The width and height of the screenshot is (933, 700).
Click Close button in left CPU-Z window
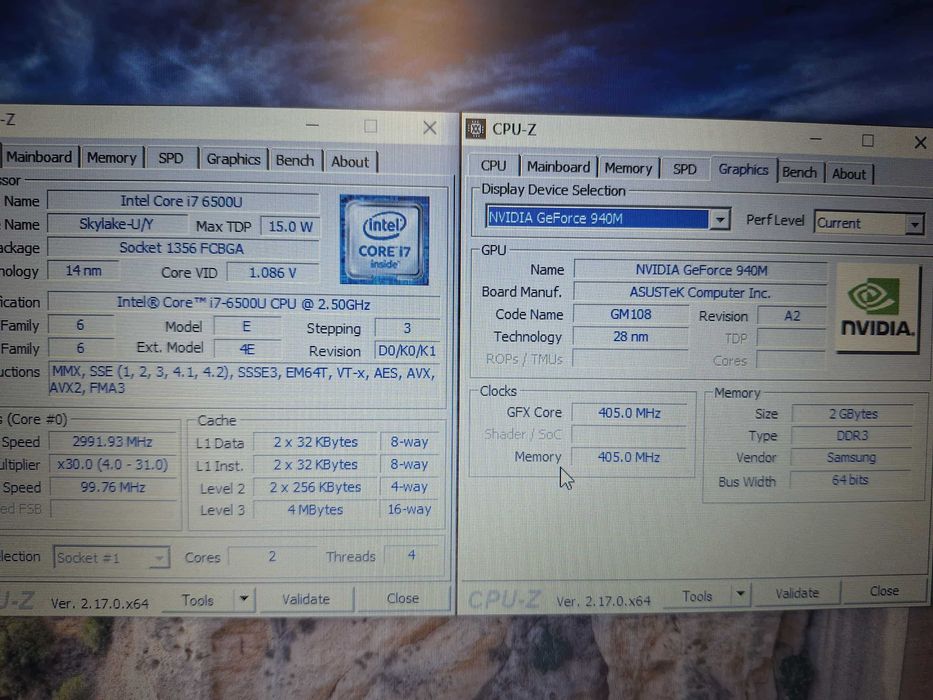(x=403, y=598)
